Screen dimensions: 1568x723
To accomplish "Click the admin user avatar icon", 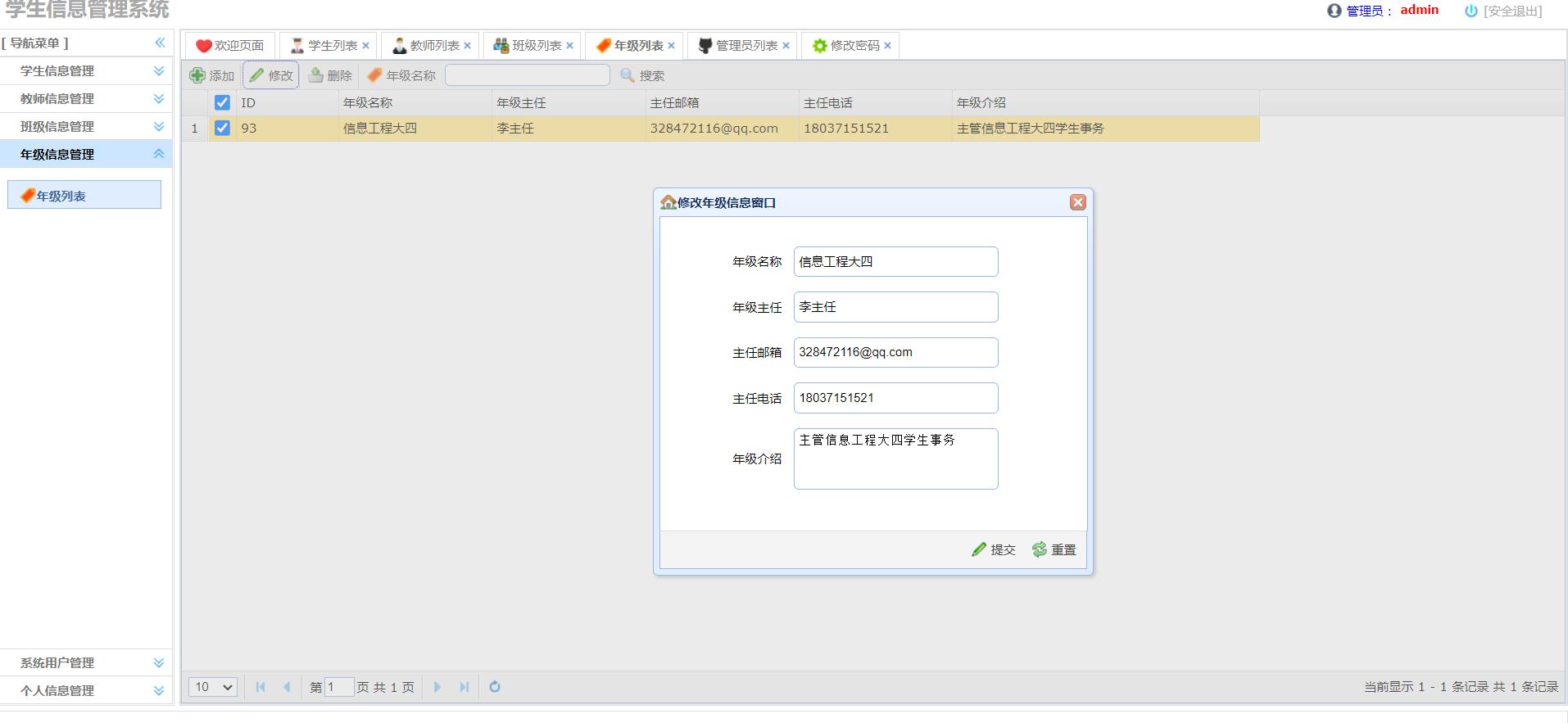I will [1335, 11].
